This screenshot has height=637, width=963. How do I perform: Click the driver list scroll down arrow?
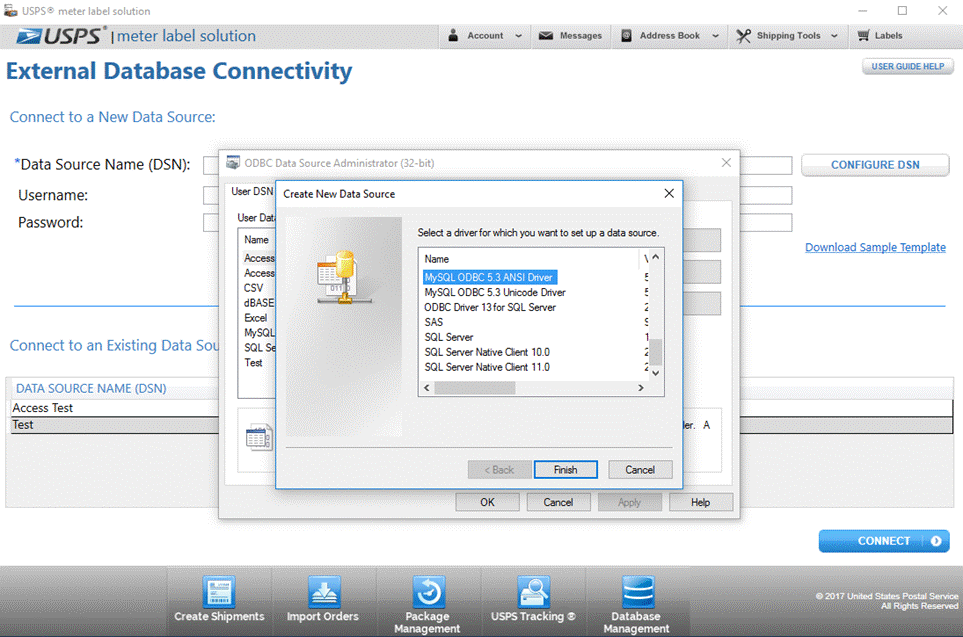[656, 373]
